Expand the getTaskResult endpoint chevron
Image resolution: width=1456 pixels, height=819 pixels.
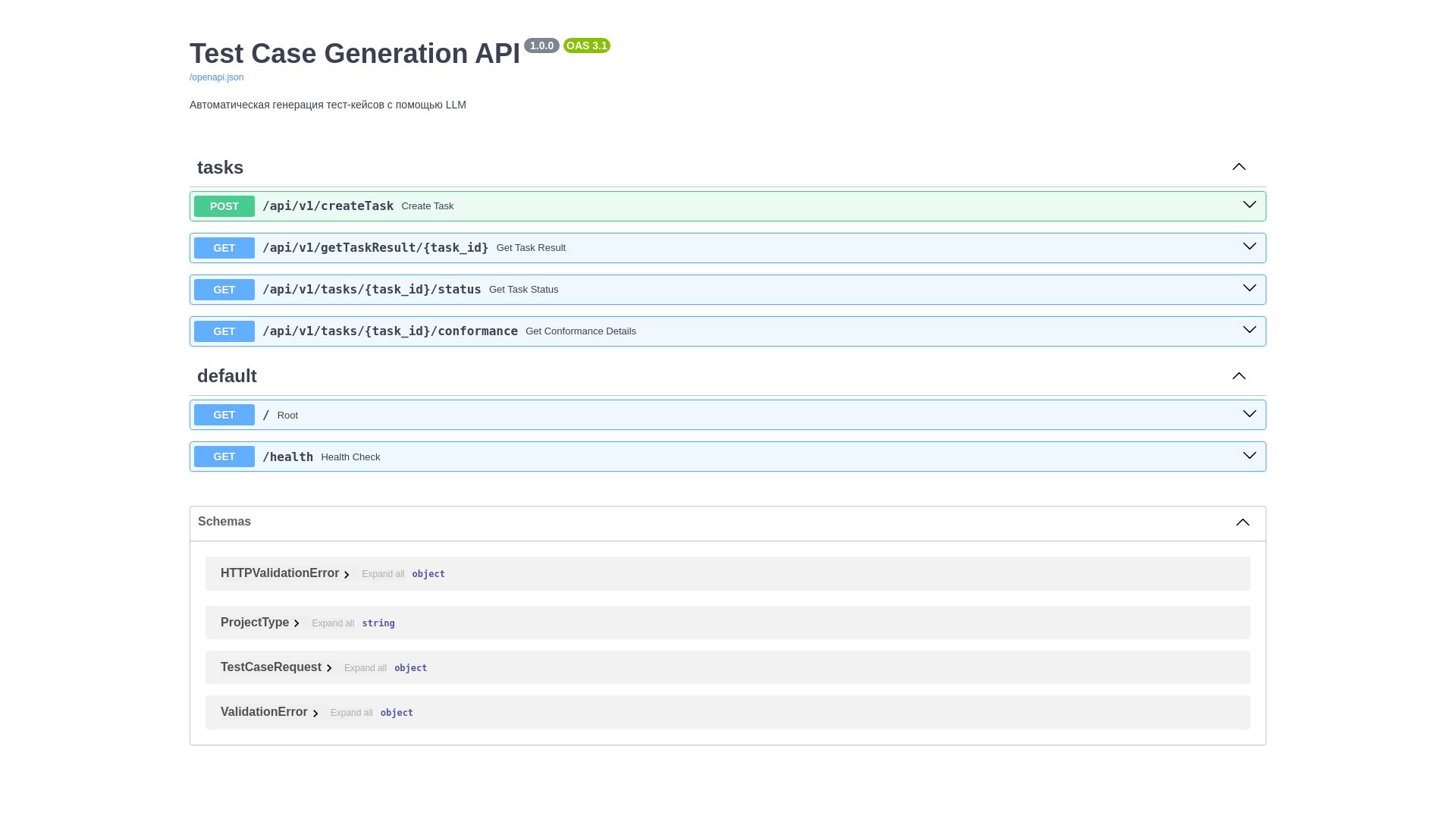click(1250, 246)
